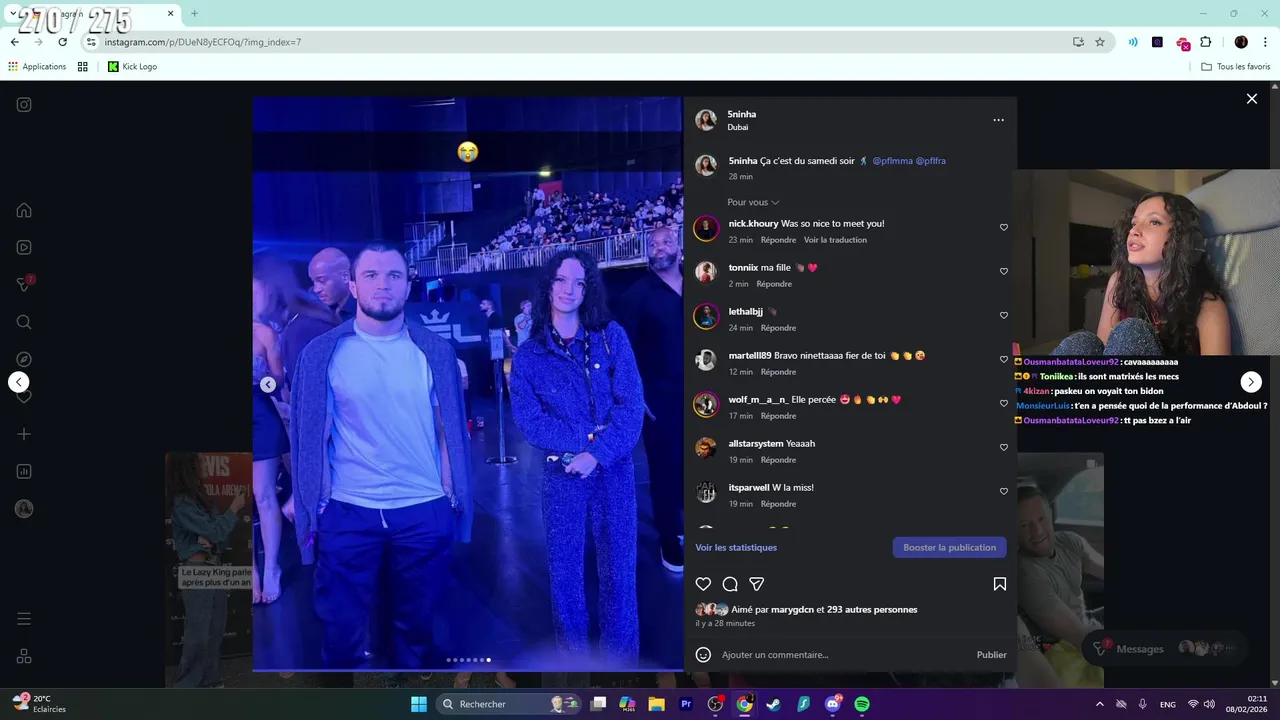
Task: Open emoji picker in comment field
Action: pos(703,655)
